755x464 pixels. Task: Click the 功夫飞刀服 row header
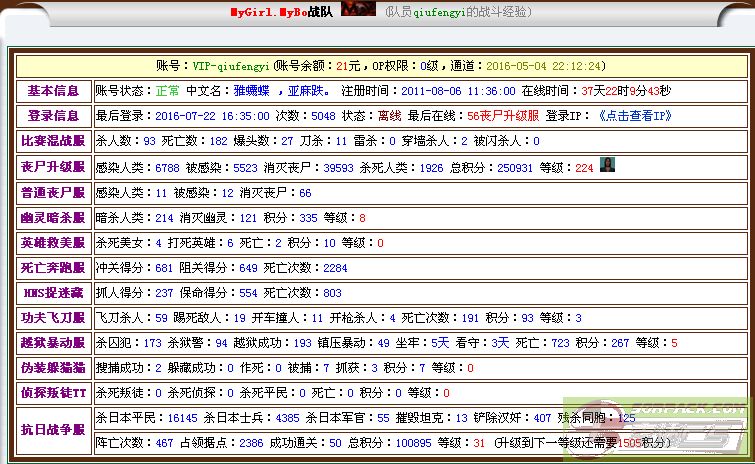point(54,319)
